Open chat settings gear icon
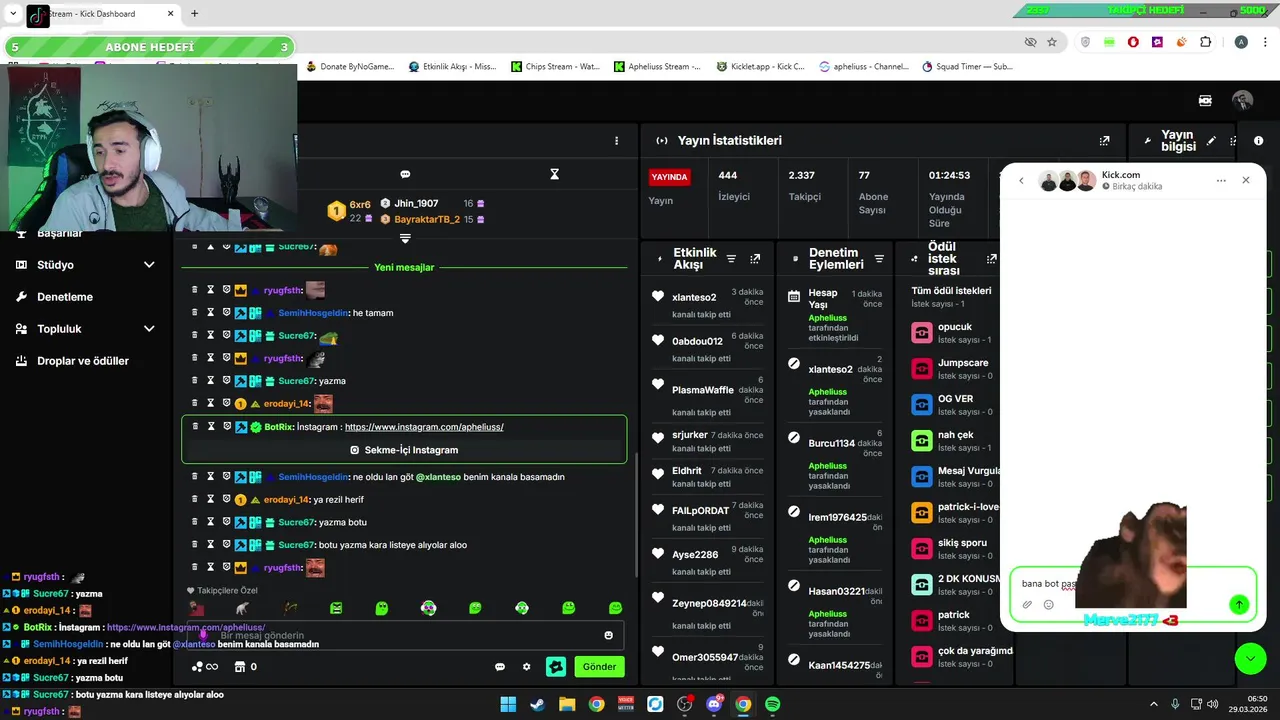The height and width of the screenshot is (720, 1280). click(527, 667)
